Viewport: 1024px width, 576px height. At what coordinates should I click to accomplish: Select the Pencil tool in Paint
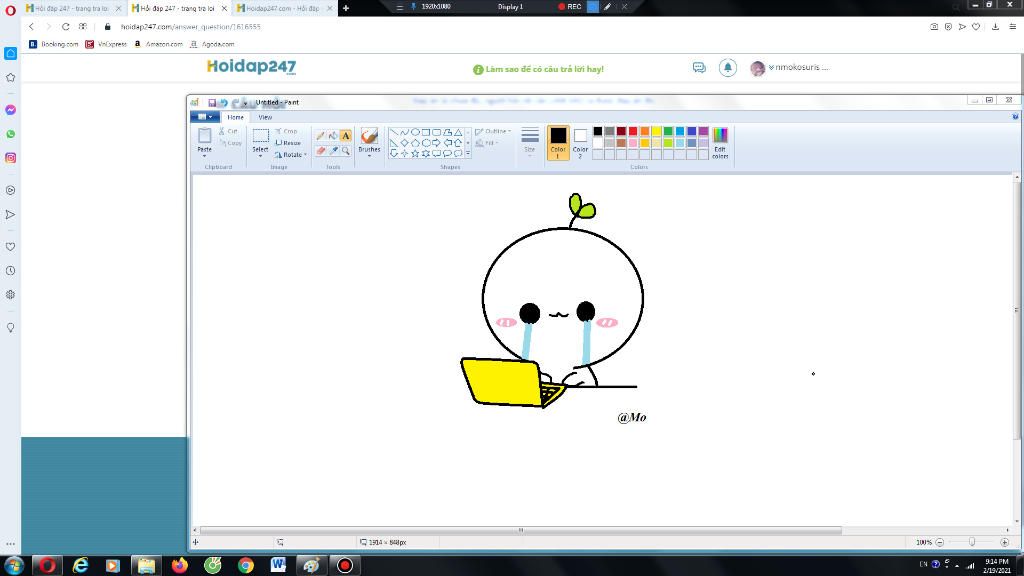321,136
